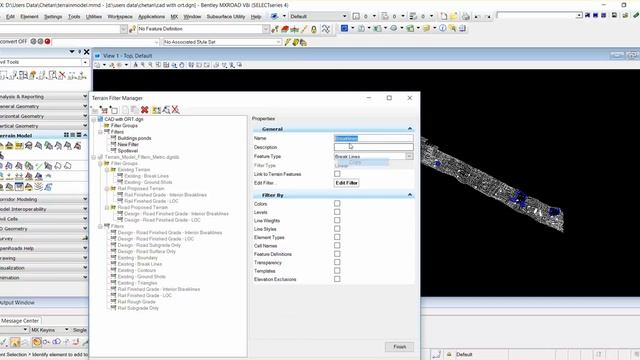Click the green checkmark icon in Terrain Model tools

pos(39,166)
